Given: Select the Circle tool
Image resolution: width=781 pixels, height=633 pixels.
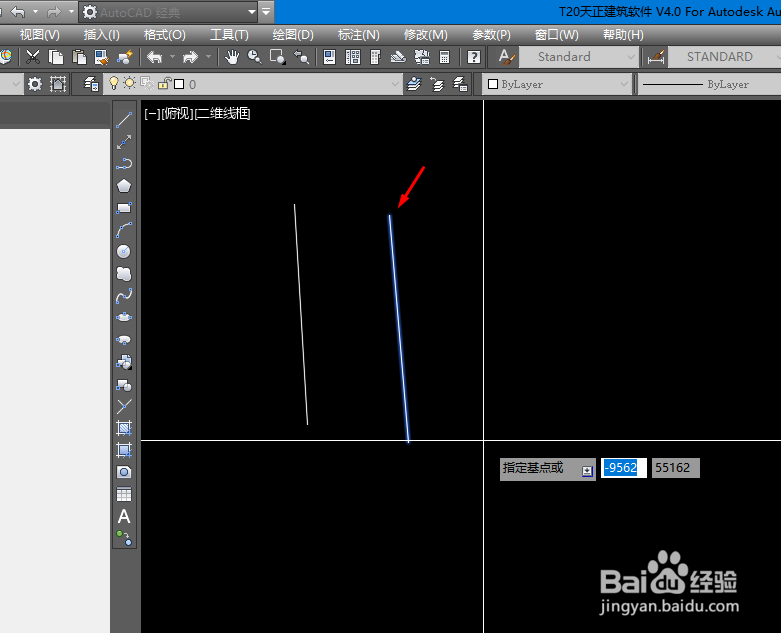Looking at the screenshot, I should tap(124, 252).
